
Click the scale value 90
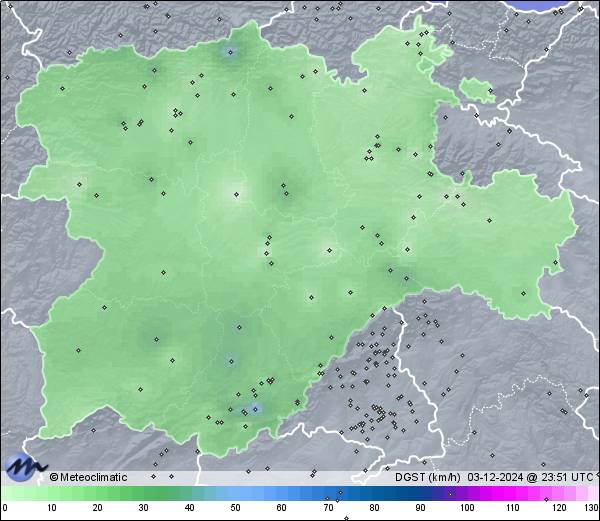click(x=420, y=508)
